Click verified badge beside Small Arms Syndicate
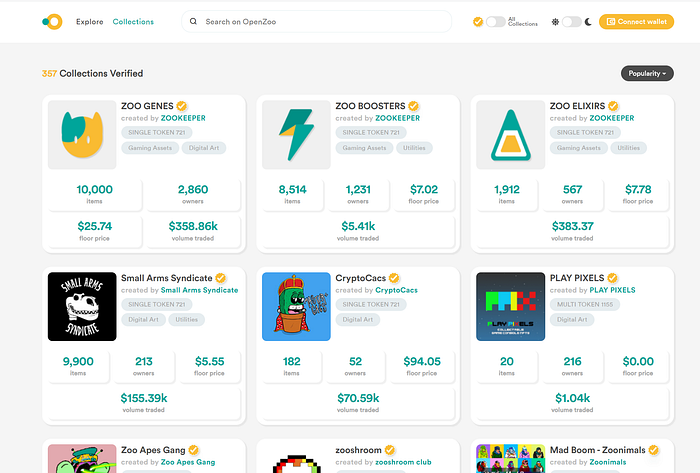The height and width of the screenshot is (473, 700). [221, 278]
